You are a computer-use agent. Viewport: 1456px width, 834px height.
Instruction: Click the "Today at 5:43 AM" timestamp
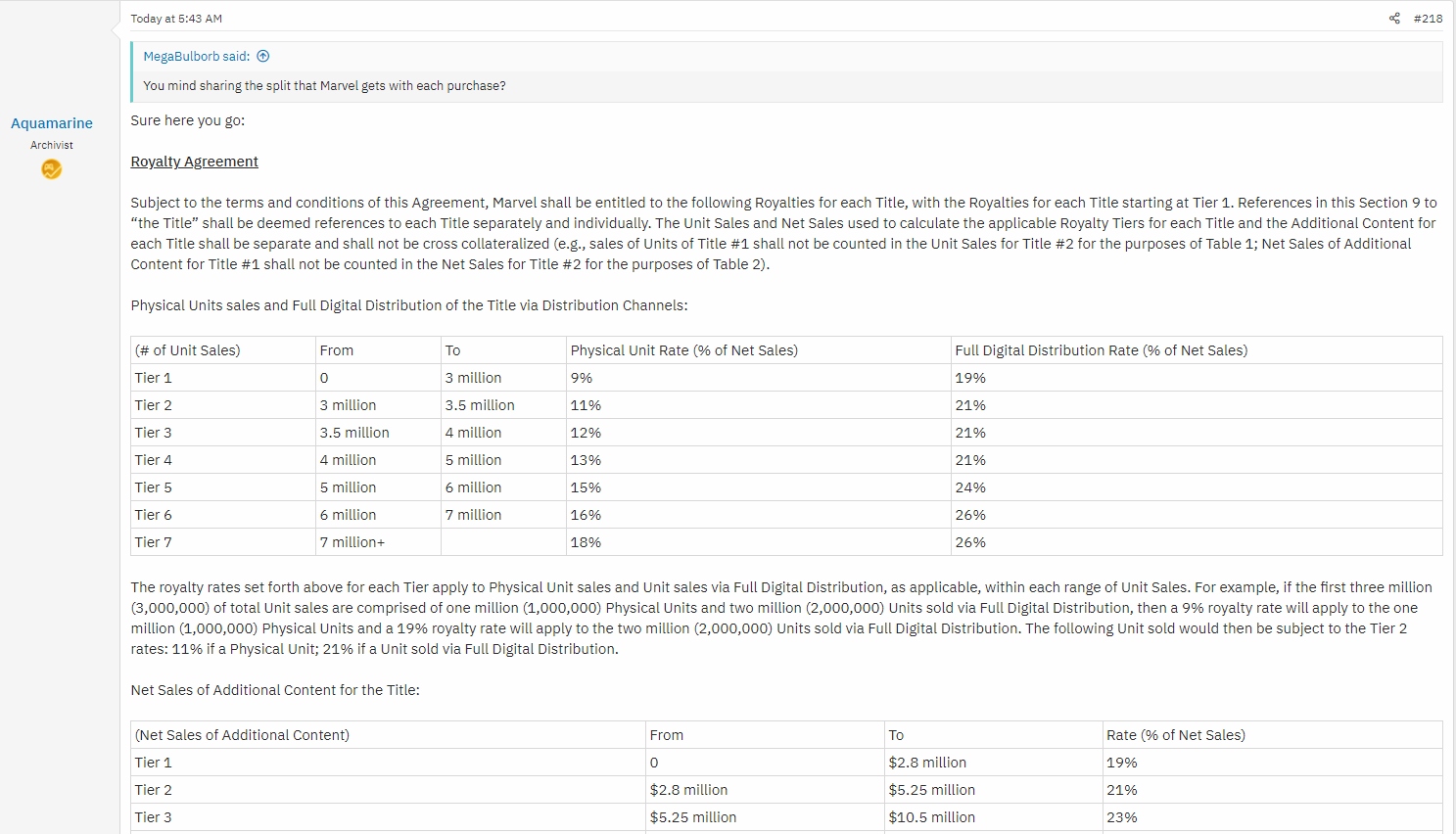pyautogui.click(x=176, y=19)
